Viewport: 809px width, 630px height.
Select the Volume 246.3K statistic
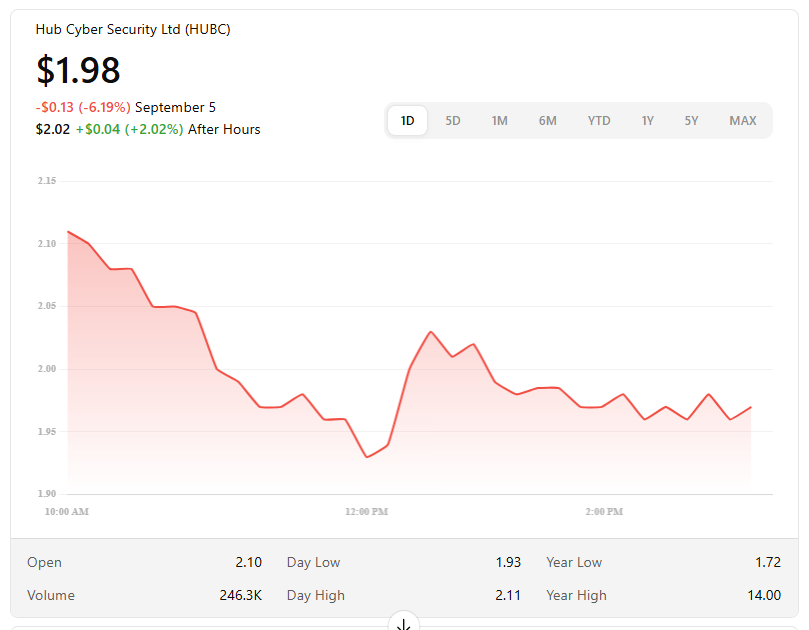[144, 595]
